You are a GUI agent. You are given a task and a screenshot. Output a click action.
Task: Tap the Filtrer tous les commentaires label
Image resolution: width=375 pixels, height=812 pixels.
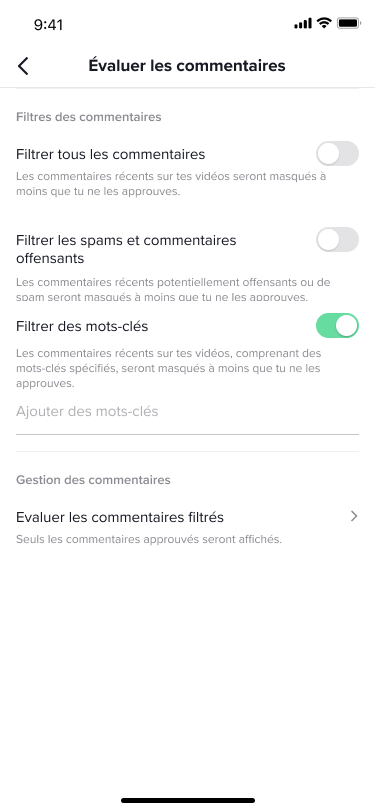click(110, 154)
